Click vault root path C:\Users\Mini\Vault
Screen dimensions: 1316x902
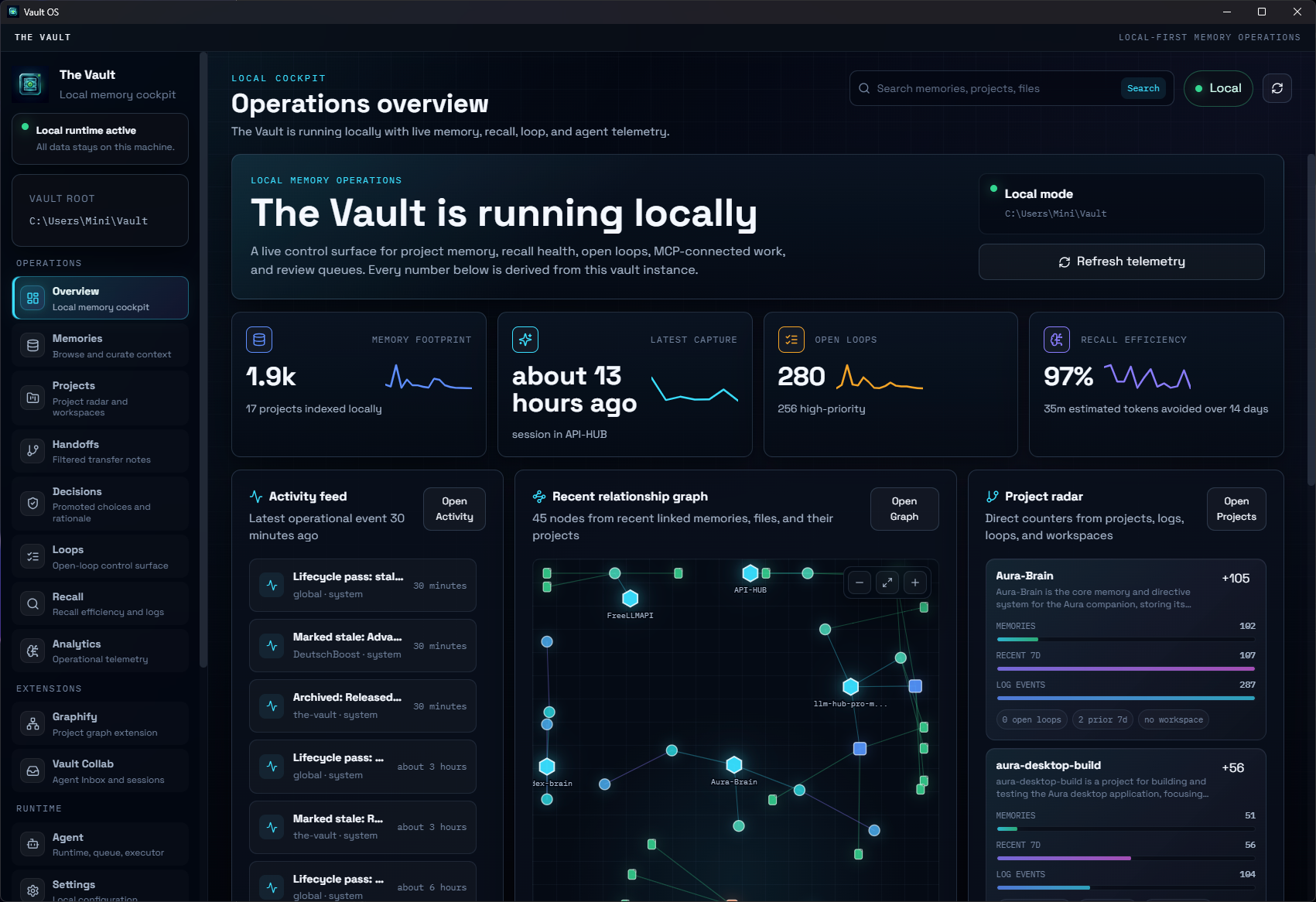(x=88, y=221)
